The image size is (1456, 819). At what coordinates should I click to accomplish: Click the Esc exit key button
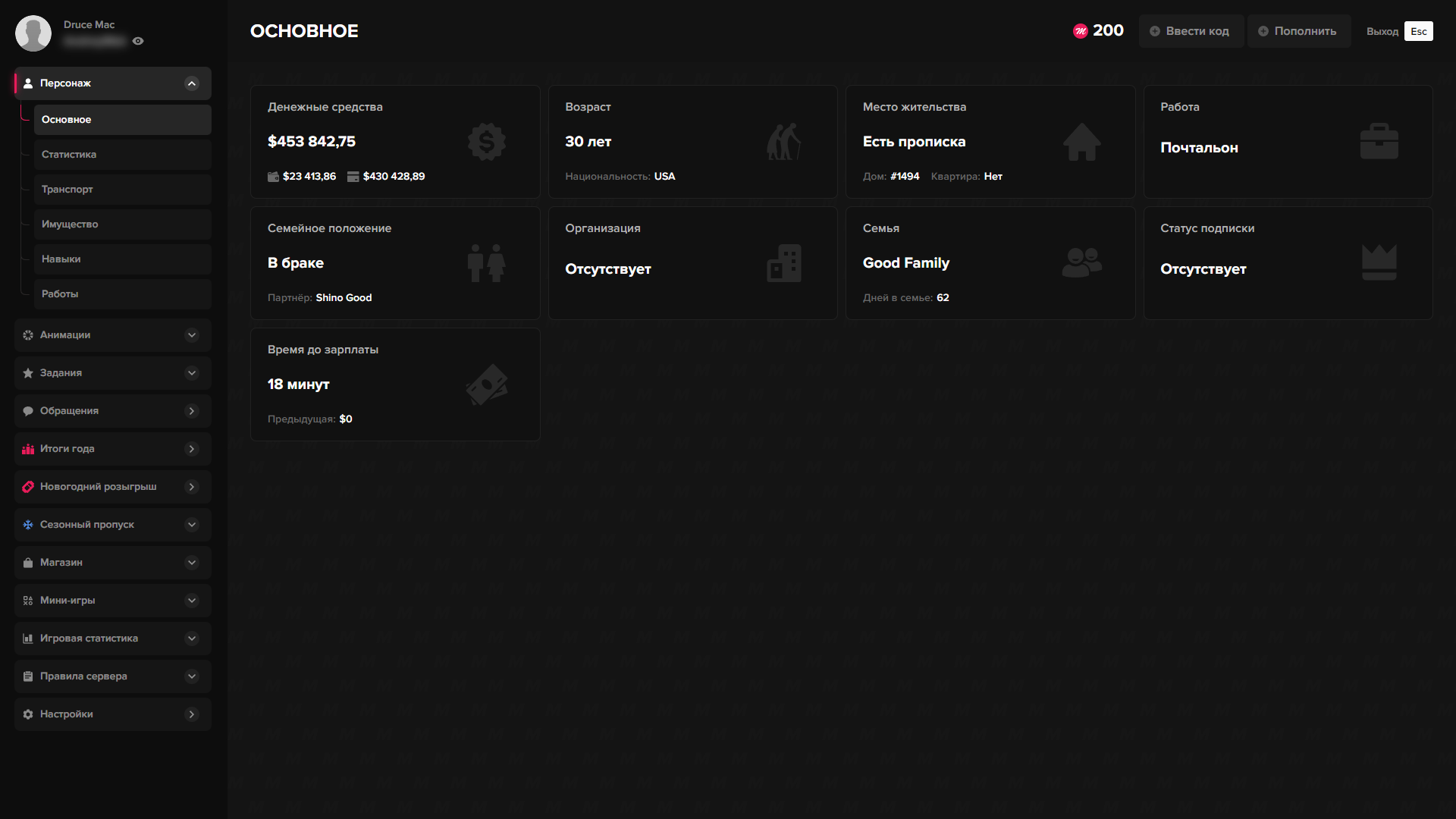click(1418, 31)
